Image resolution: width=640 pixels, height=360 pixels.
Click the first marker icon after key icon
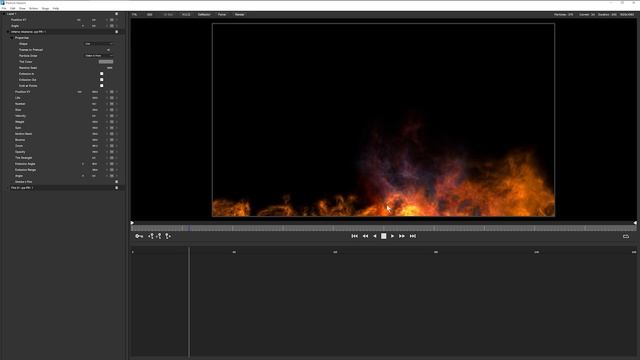click(x=151, y=236)
